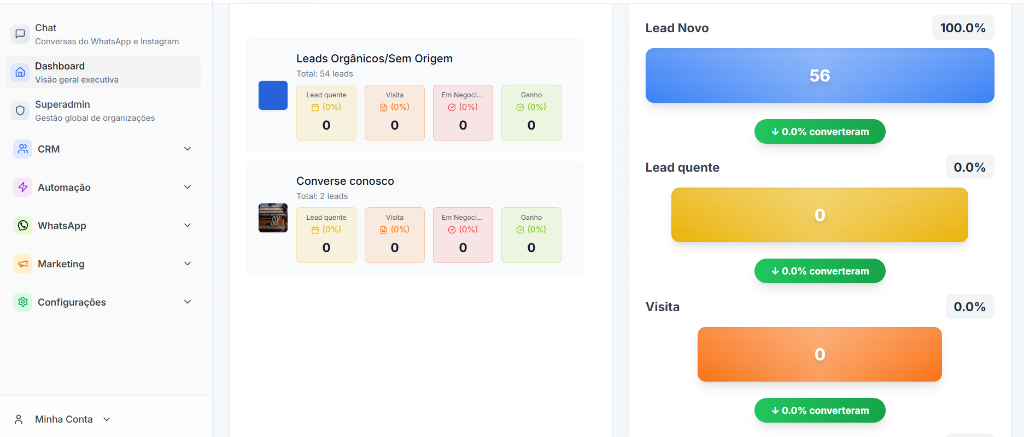Click the CRM people icon

pos(22,149)
